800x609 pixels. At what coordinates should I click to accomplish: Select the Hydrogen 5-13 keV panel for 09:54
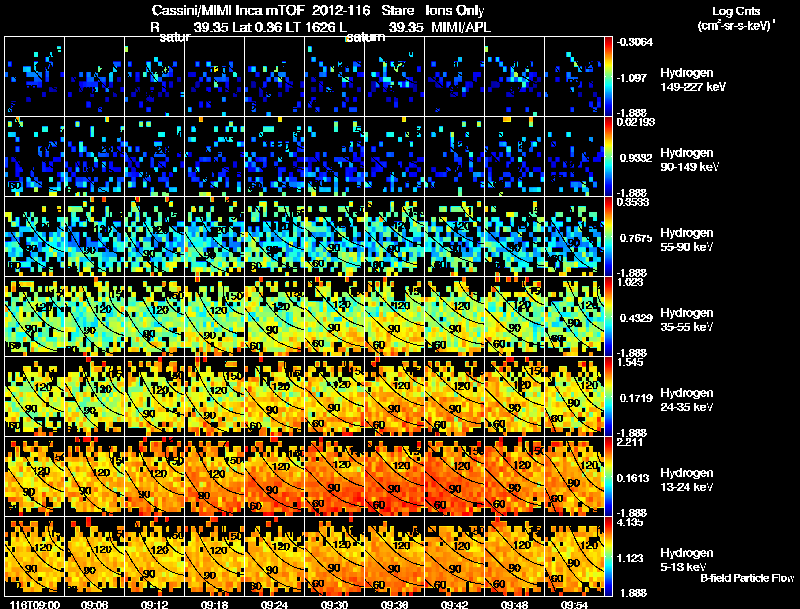tap(574, 556)
